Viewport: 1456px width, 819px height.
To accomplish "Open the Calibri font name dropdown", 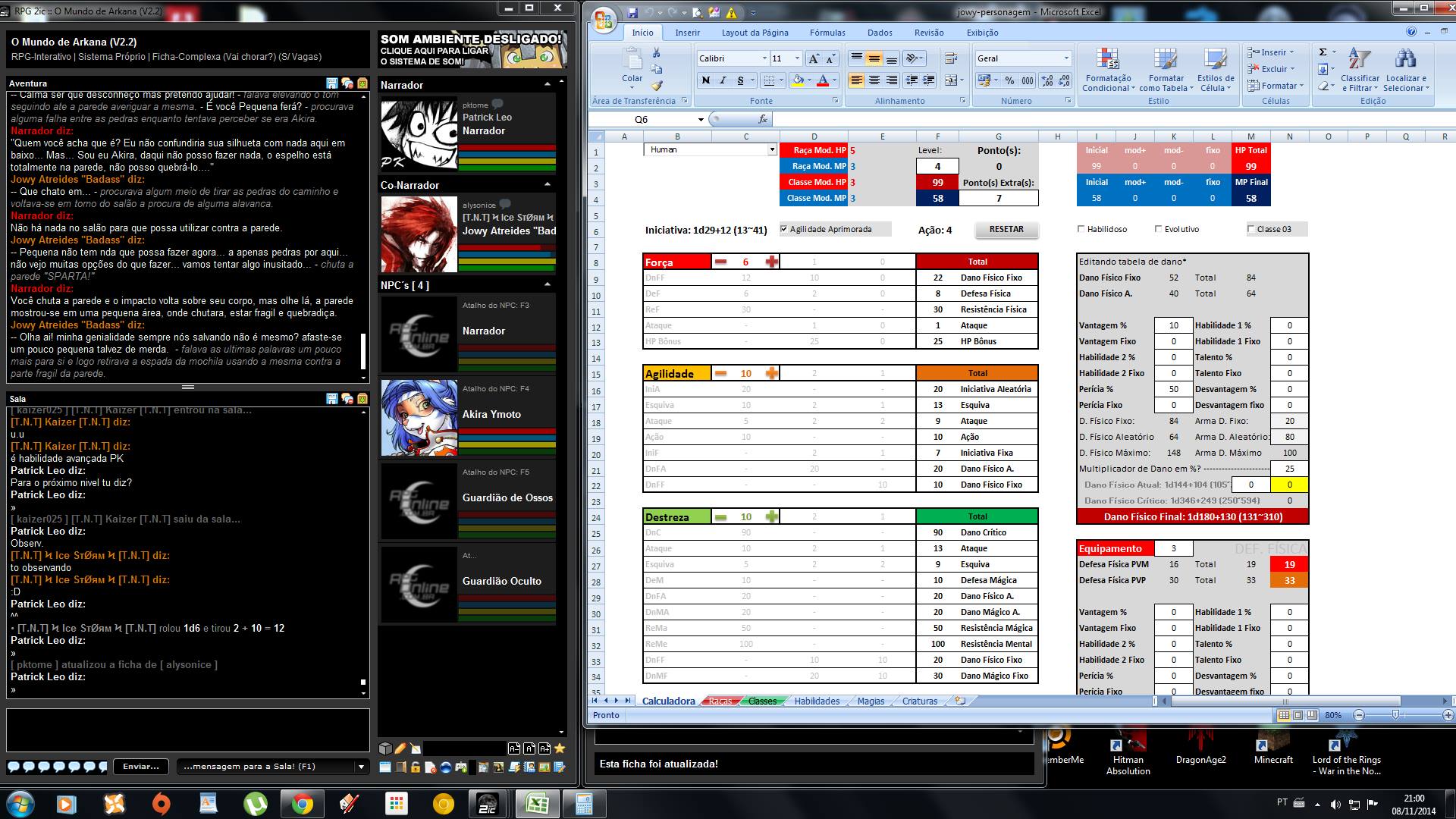I will pos(764,58).
